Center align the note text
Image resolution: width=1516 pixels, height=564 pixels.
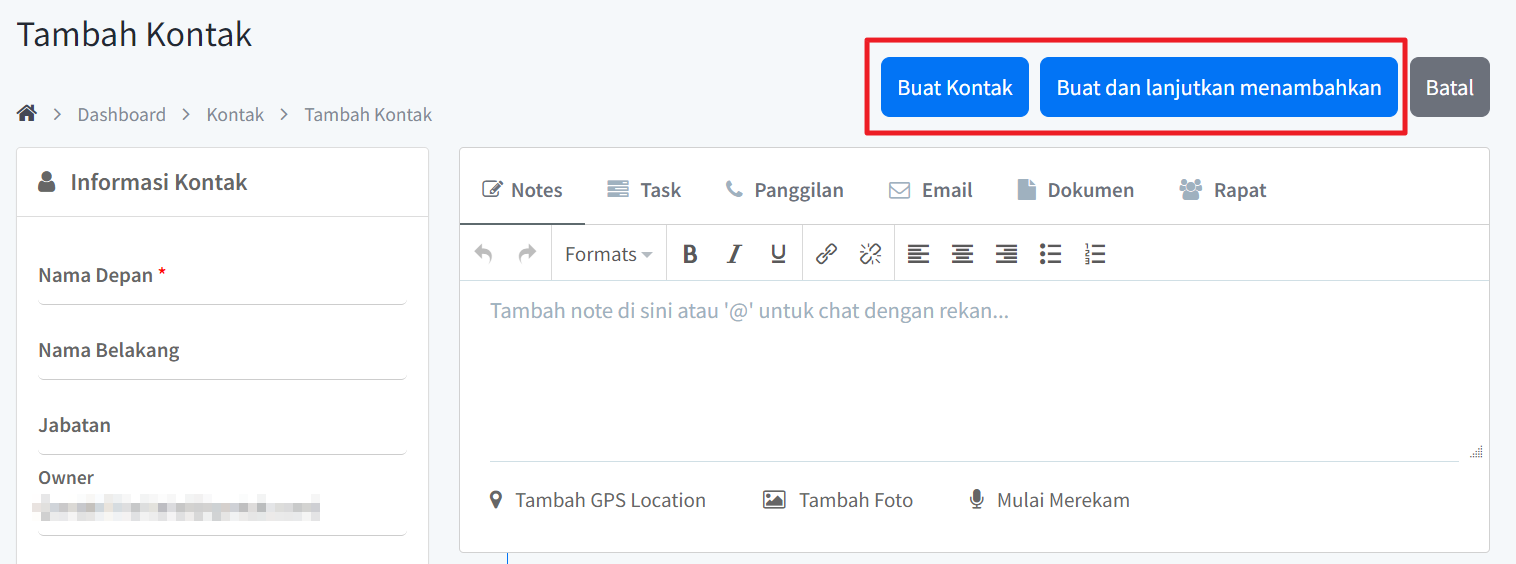[x=962, y=254]
